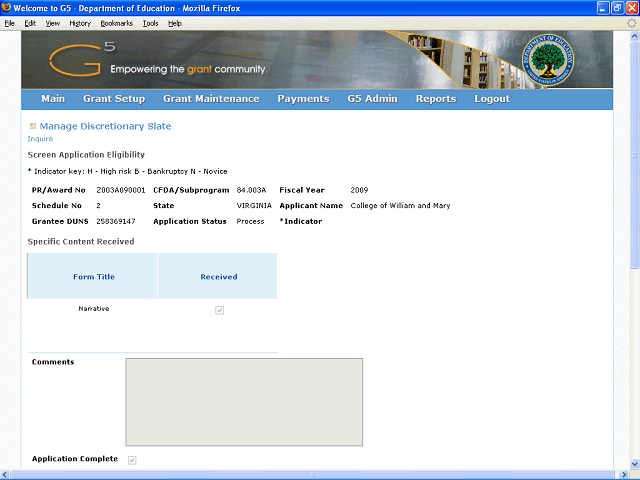This screenshot has width=640, height=480.
Task: Click the horizontal scrollbar right arrow
Action: pos(624,475)
